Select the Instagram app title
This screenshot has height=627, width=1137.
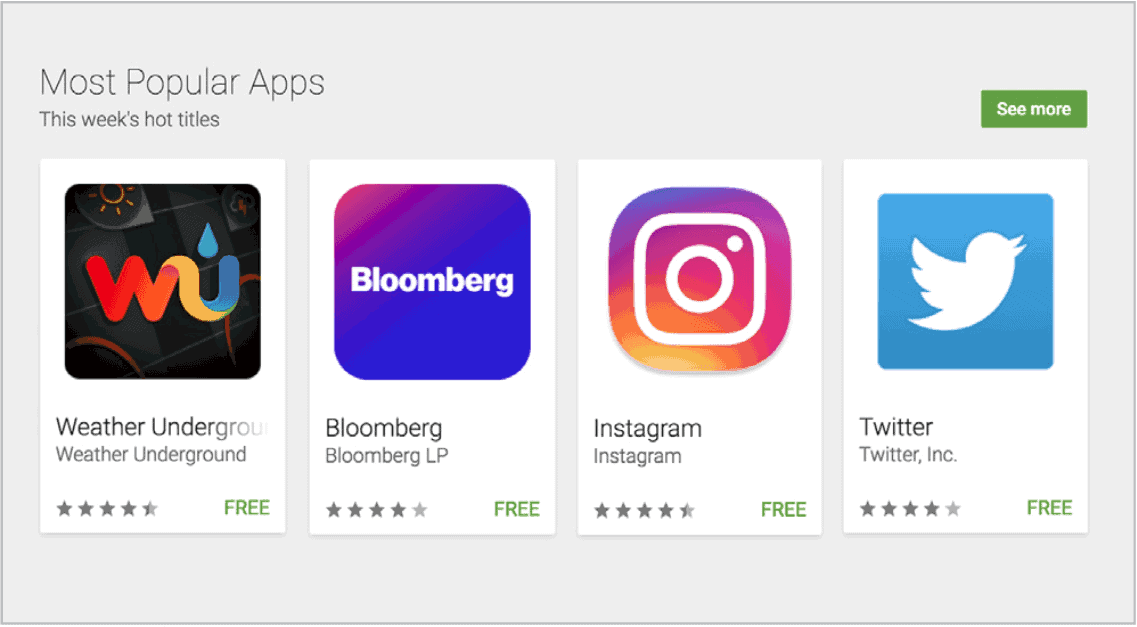click(648, 429)
